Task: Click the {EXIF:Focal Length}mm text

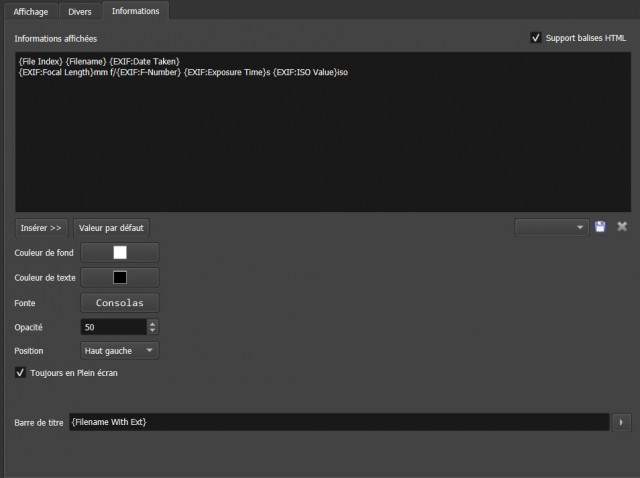Action: (63, 72)
